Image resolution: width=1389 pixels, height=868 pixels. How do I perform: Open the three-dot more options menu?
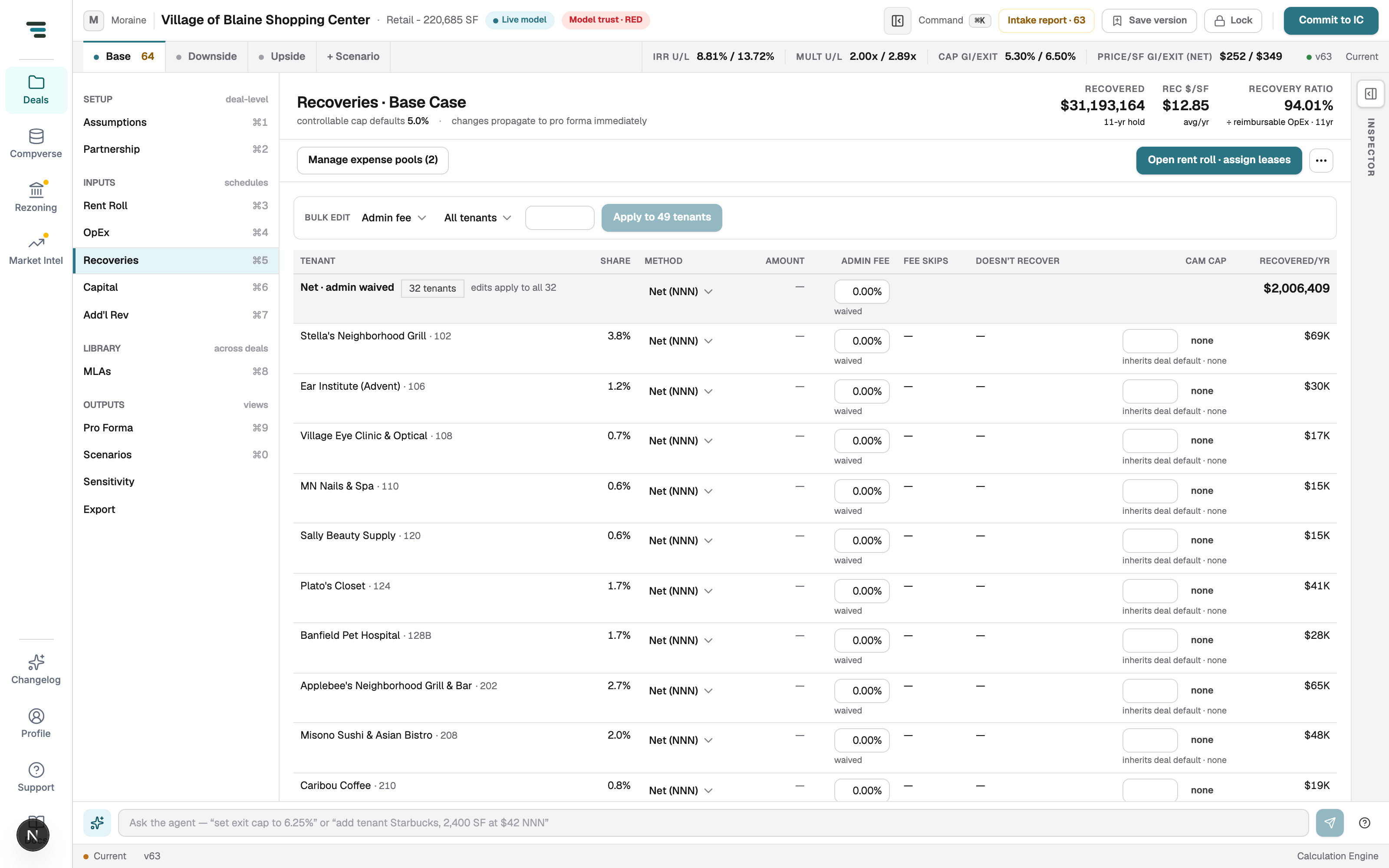point(1321,160)
